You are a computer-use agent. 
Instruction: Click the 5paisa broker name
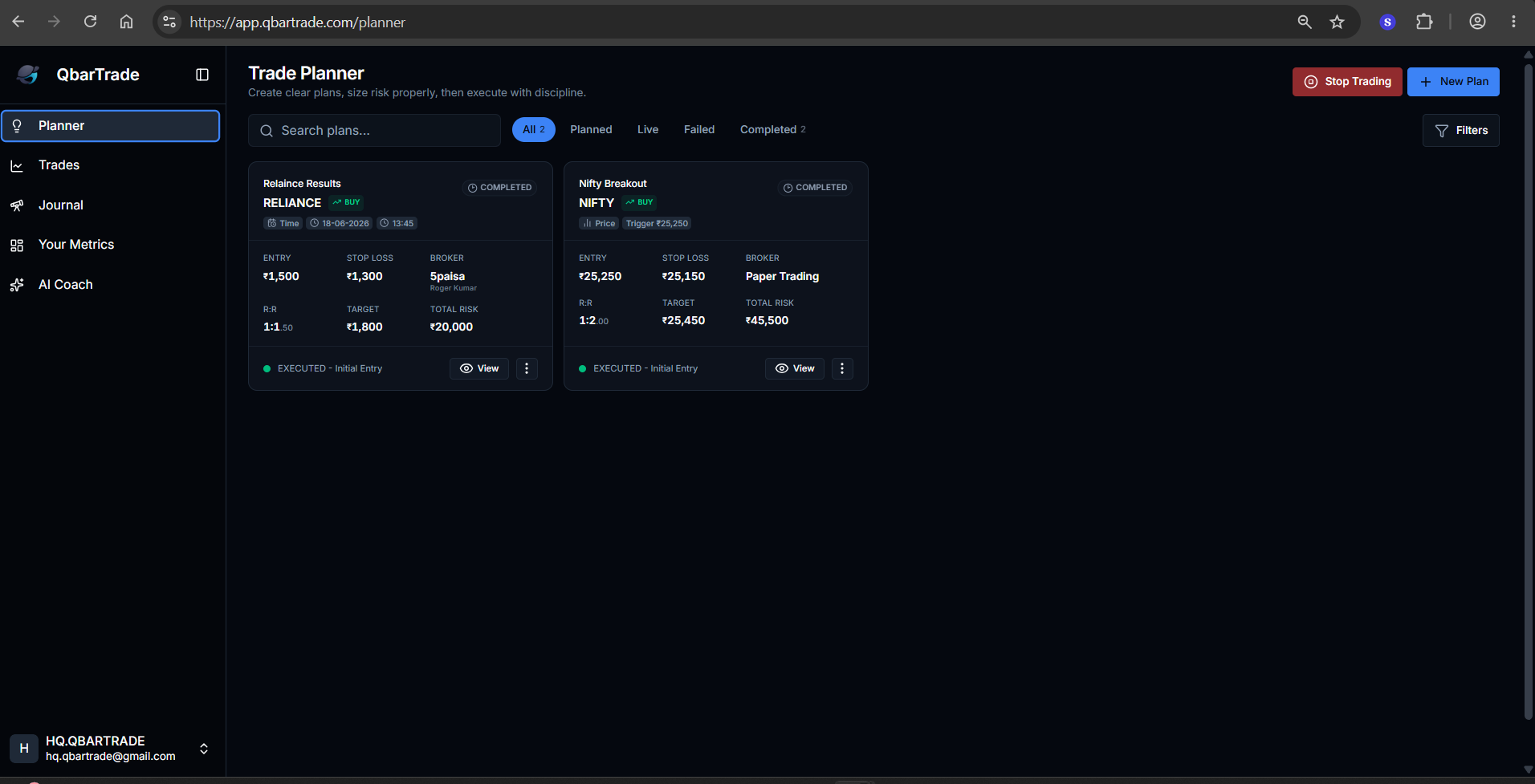pyautogui.click(x=447, y=276)
